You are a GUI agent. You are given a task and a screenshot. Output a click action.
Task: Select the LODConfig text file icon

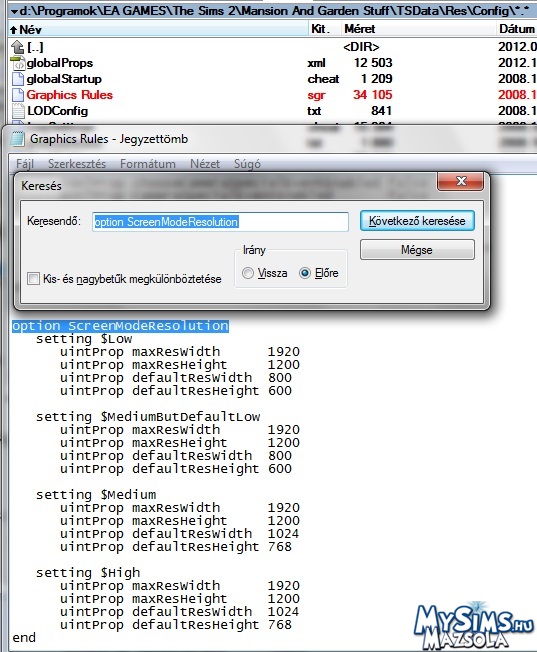pyautogui.click(x=18, y=111)
